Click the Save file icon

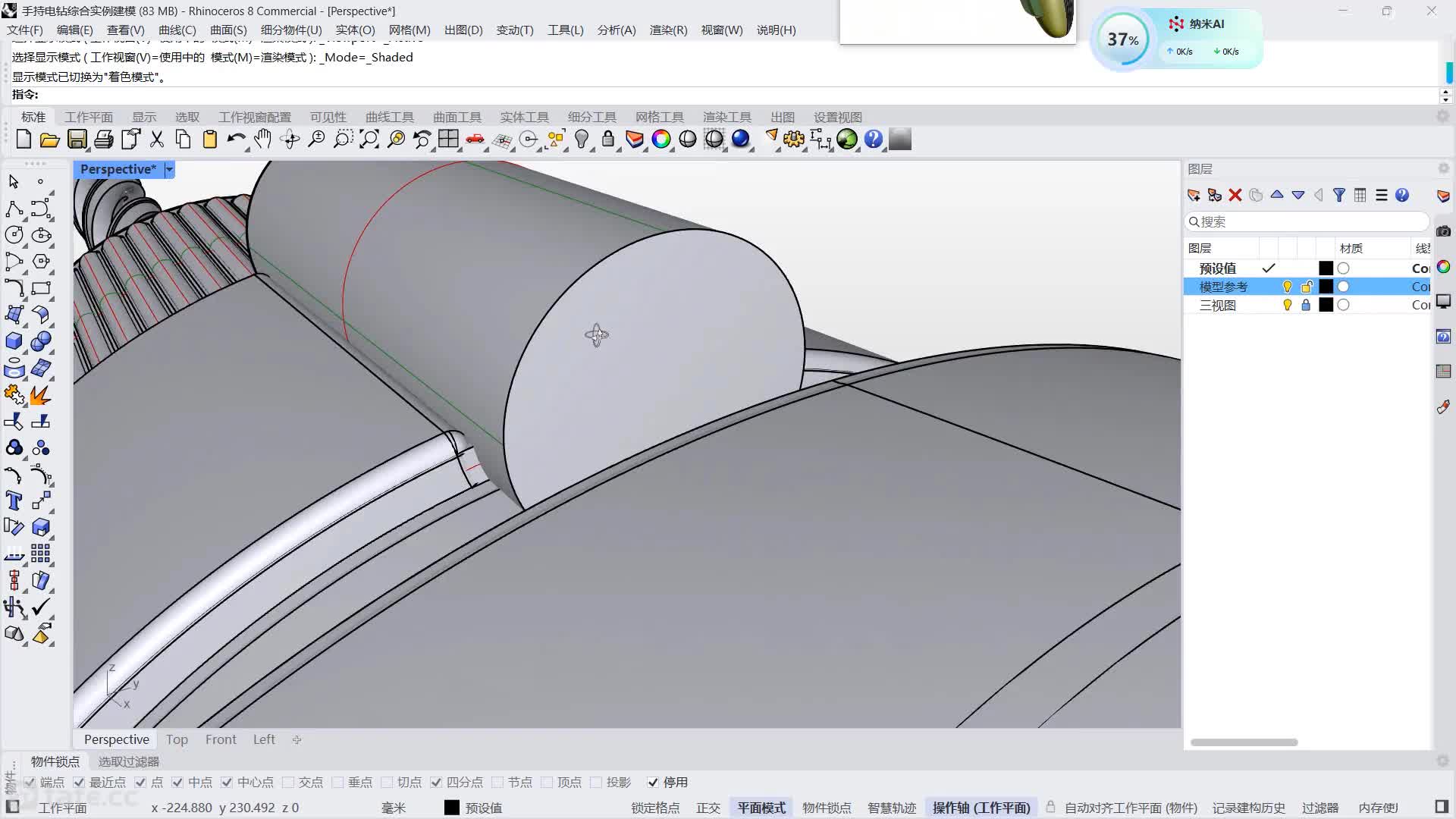pos(77,140)
